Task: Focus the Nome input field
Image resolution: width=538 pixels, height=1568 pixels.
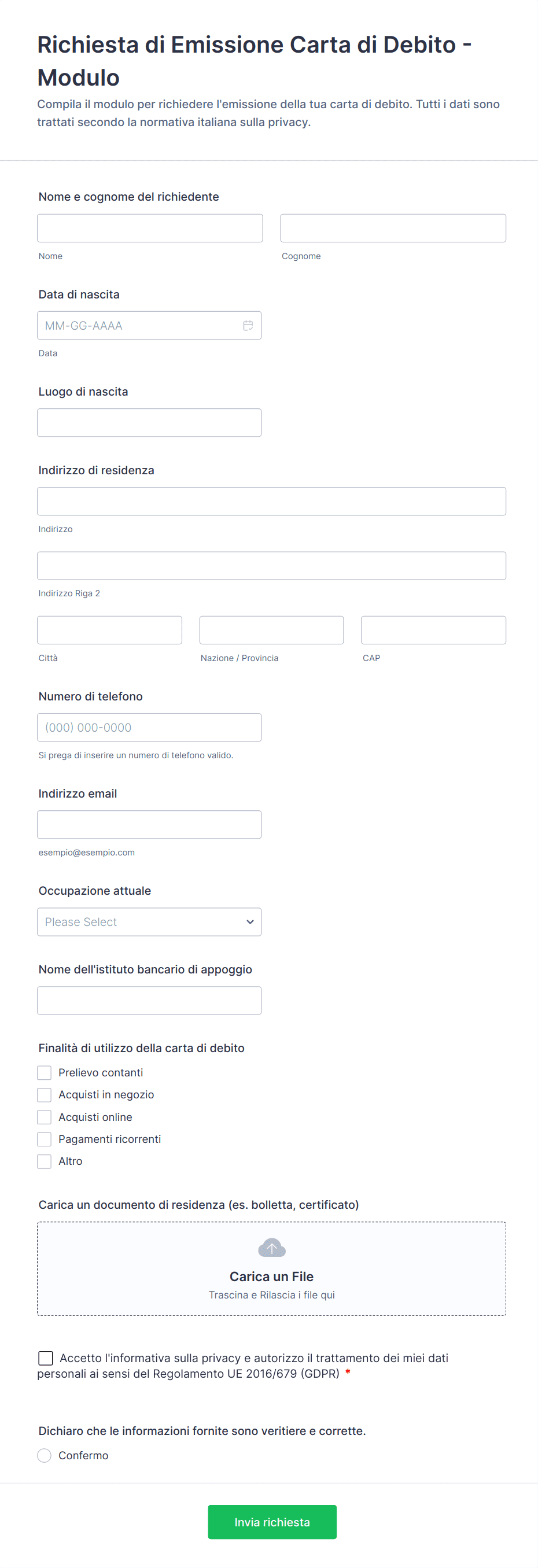Action: (150, 228)
